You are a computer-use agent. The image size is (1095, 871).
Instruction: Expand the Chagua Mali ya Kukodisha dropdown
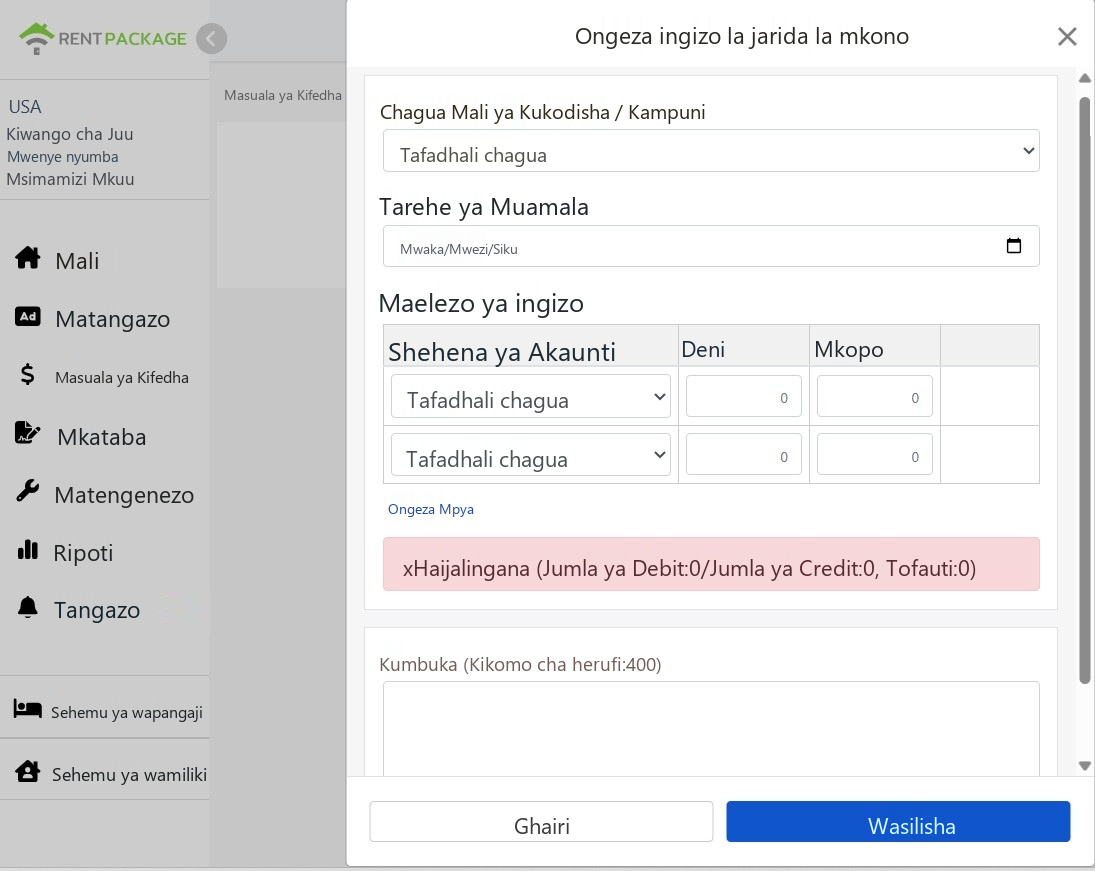tap(711, 151)
